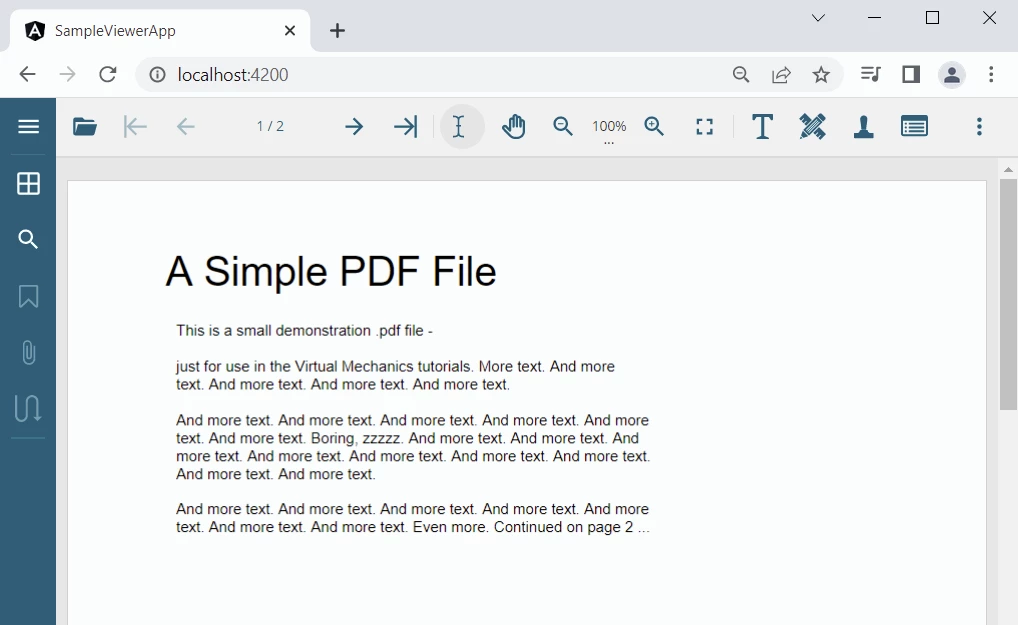Toggle the text selection cursor tool
The width and height of the screenshot is (1018, 625).
click(459, 127)
